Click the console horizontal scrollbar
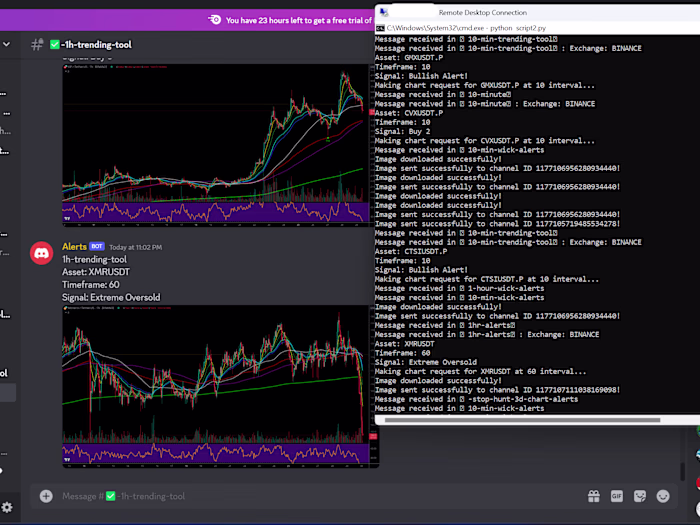Screen dimensions: 700x525 [x=522, y=420]
